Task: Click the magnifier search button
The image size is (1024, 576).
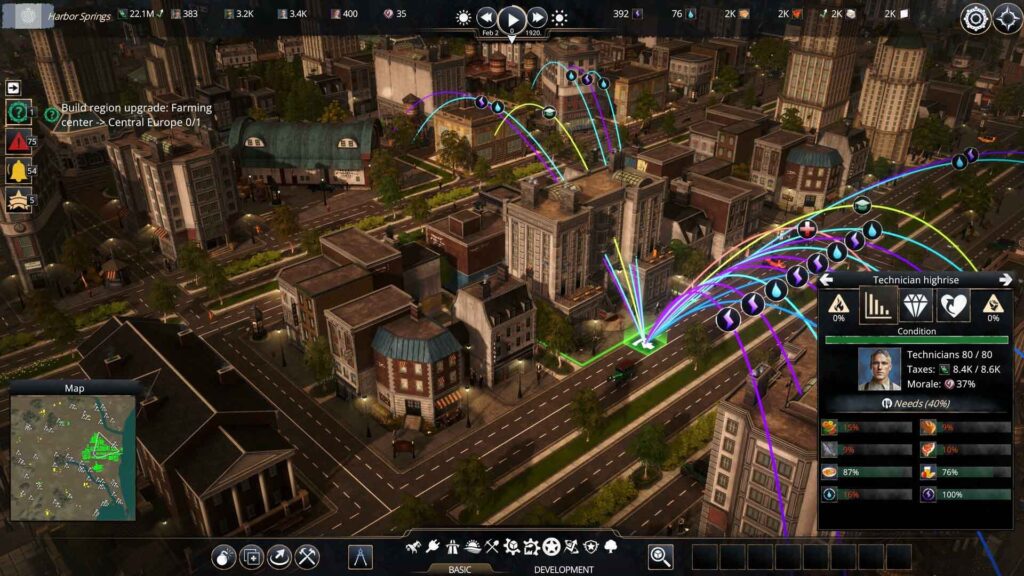Action: point(660,556)
